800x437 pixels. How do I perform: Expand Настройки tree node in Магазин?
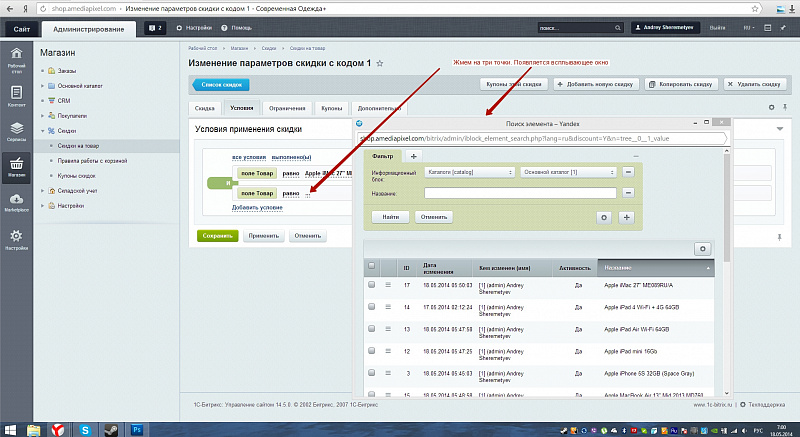[x=42, y=205]
